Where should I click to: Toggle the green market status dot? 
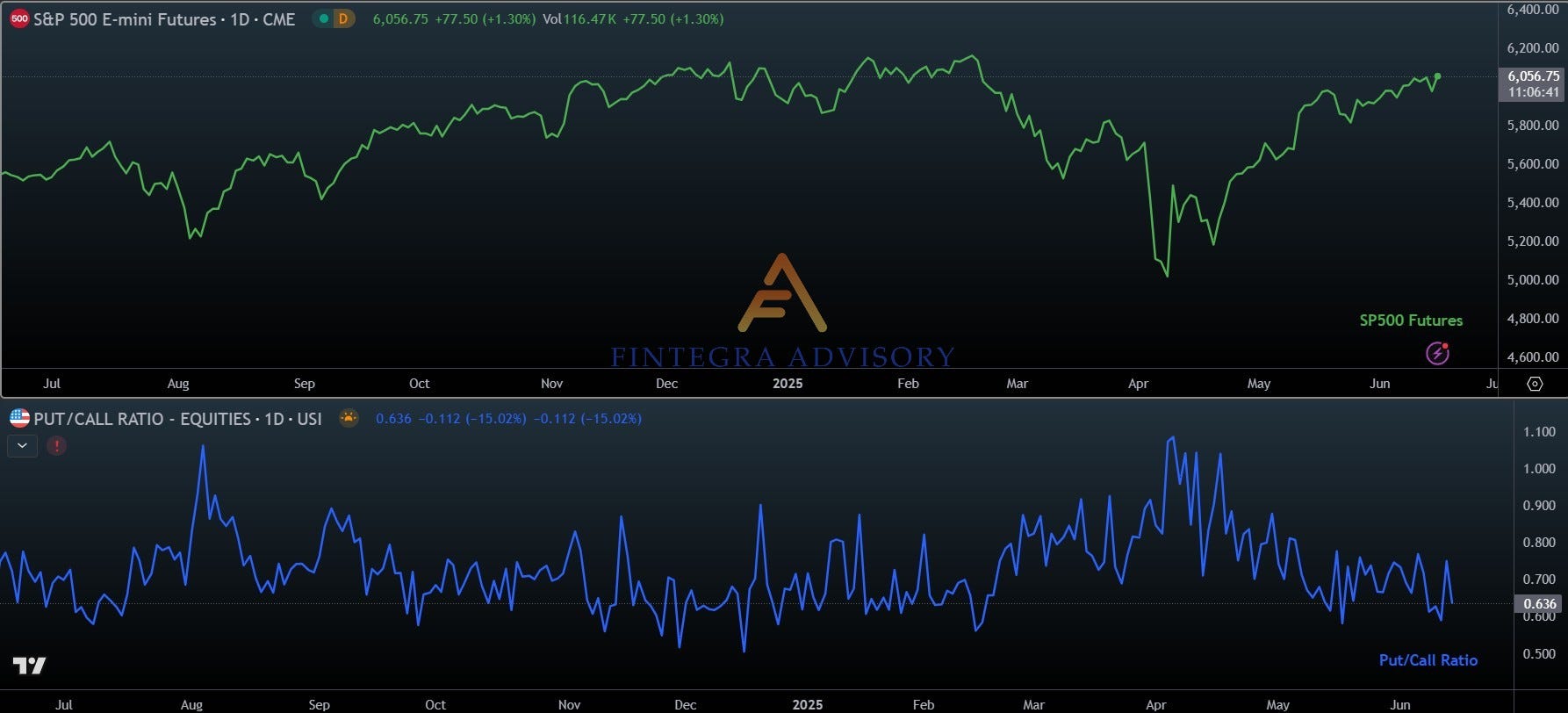(x=324, y=18)
